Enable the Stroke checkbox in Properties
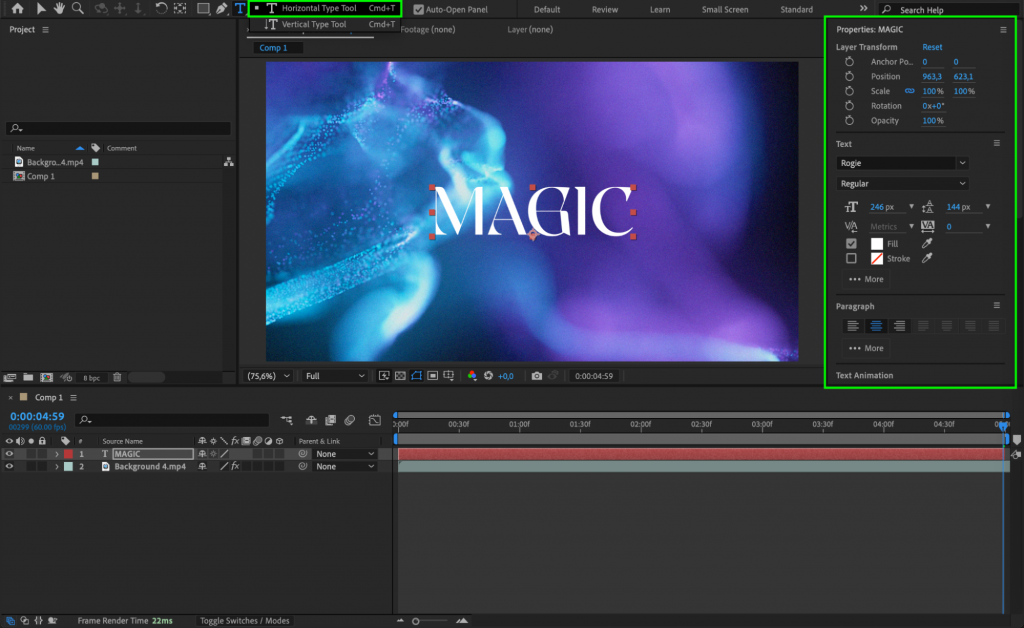This screenshot has height=628, width=1024. pyautogui.click(x=853, y=258)
